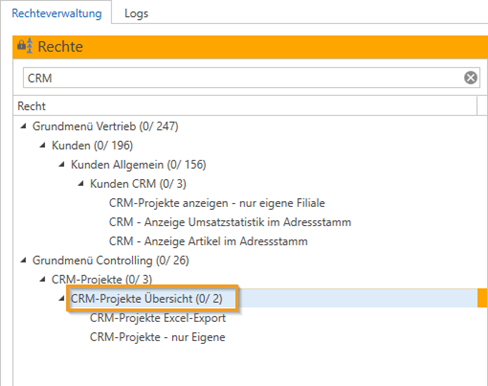Collapse the Kunden (0/ 196) node

coord(42,145)
